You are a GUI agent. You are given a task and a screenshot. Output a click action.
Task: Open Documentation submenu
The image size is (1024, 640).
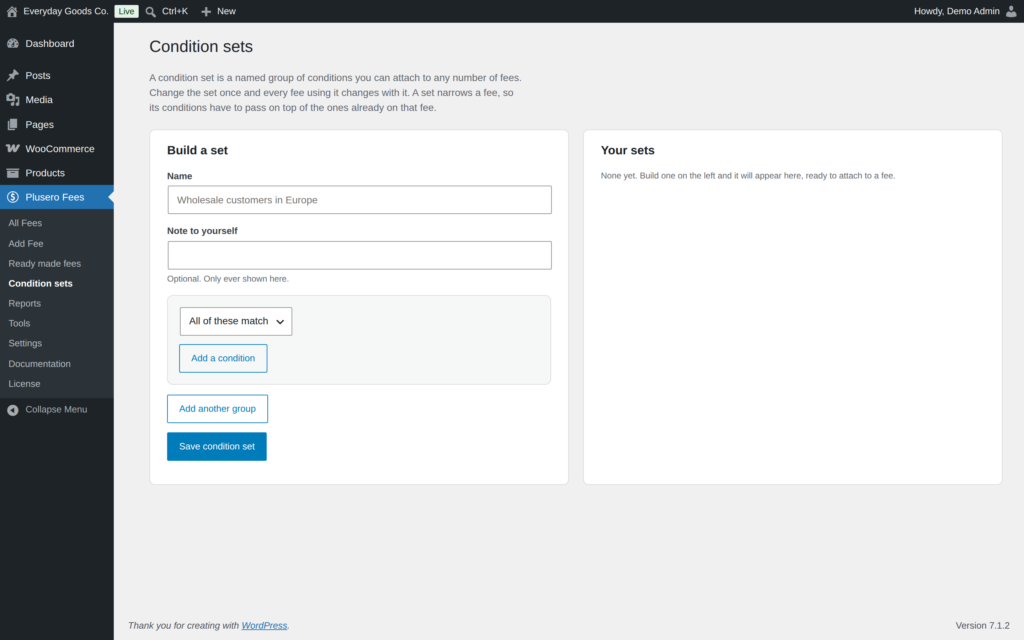(x=39, y=363)
